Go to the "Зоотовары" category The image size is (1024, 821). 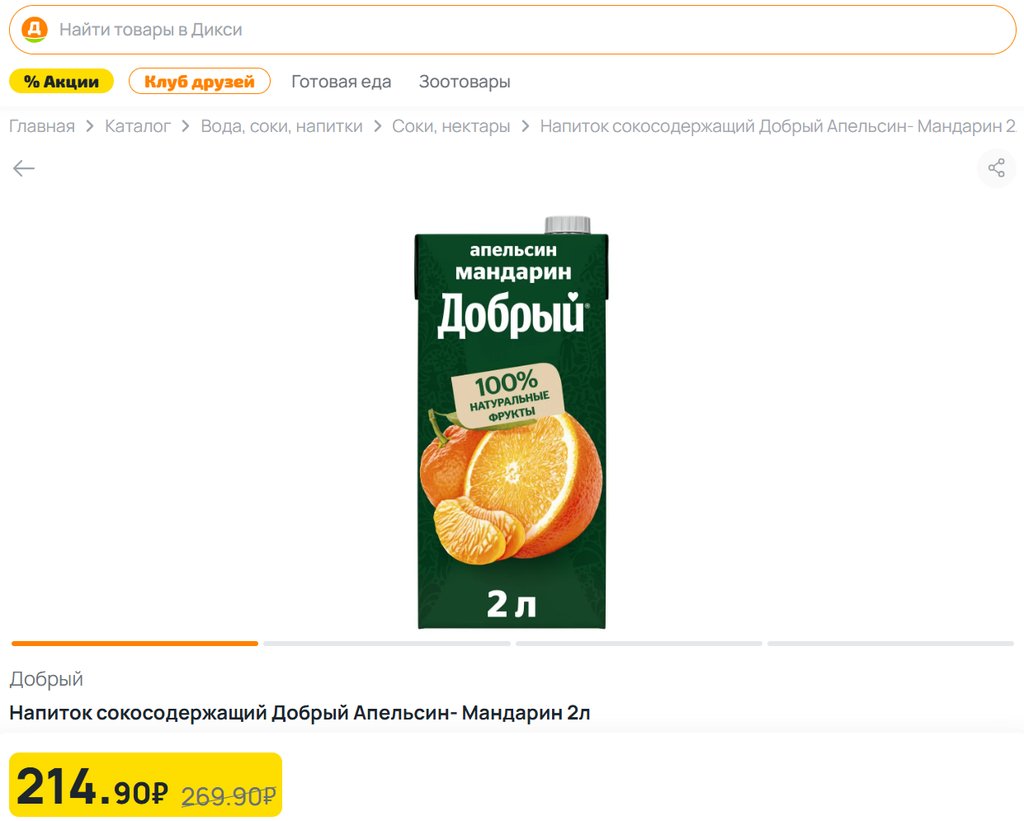click(464, 81)
